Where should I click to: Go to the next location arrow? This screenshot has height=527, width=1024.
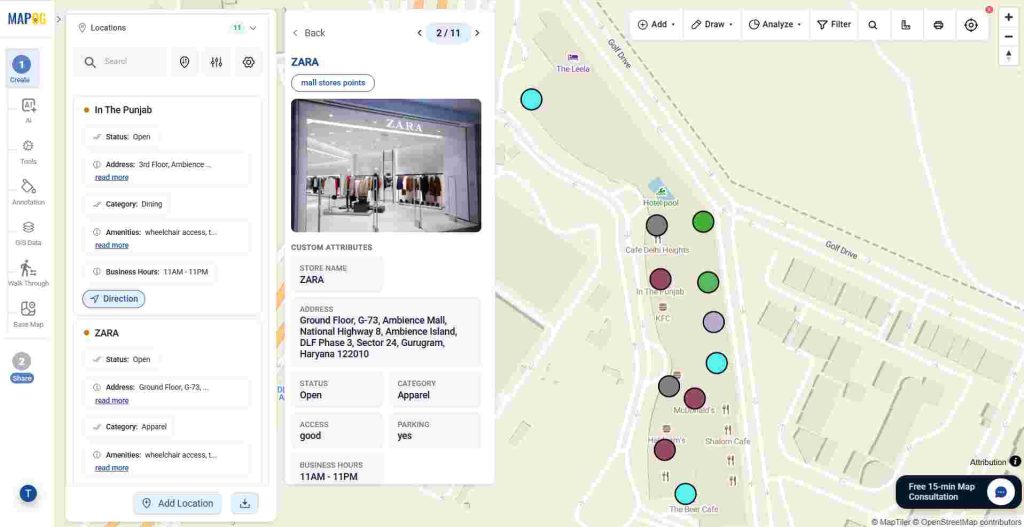(477, 33)
